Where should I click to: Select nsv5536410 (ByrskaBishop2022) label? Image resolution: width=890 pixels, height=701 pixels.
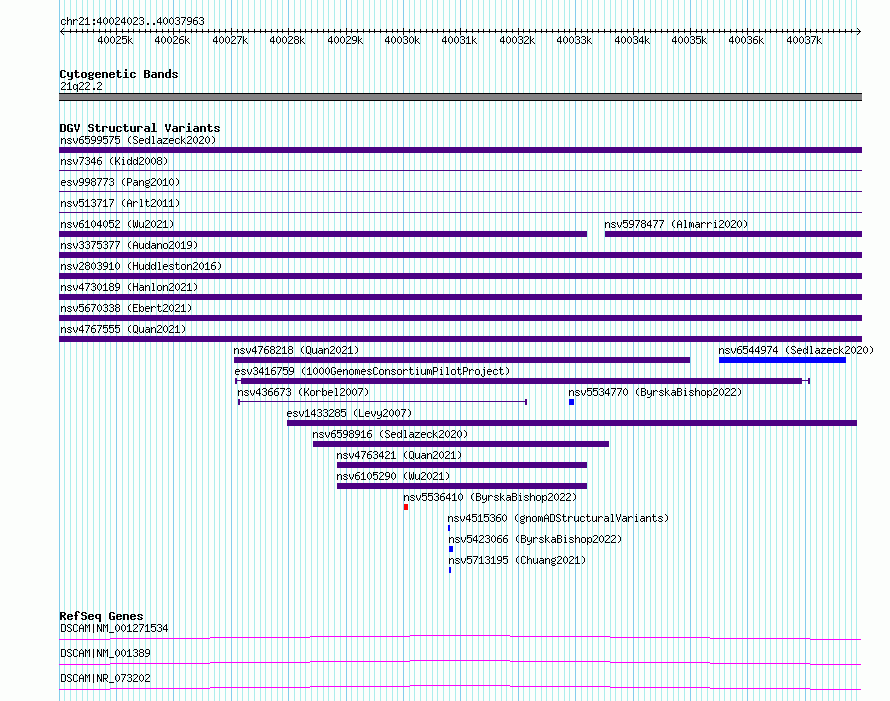[490, 497]
